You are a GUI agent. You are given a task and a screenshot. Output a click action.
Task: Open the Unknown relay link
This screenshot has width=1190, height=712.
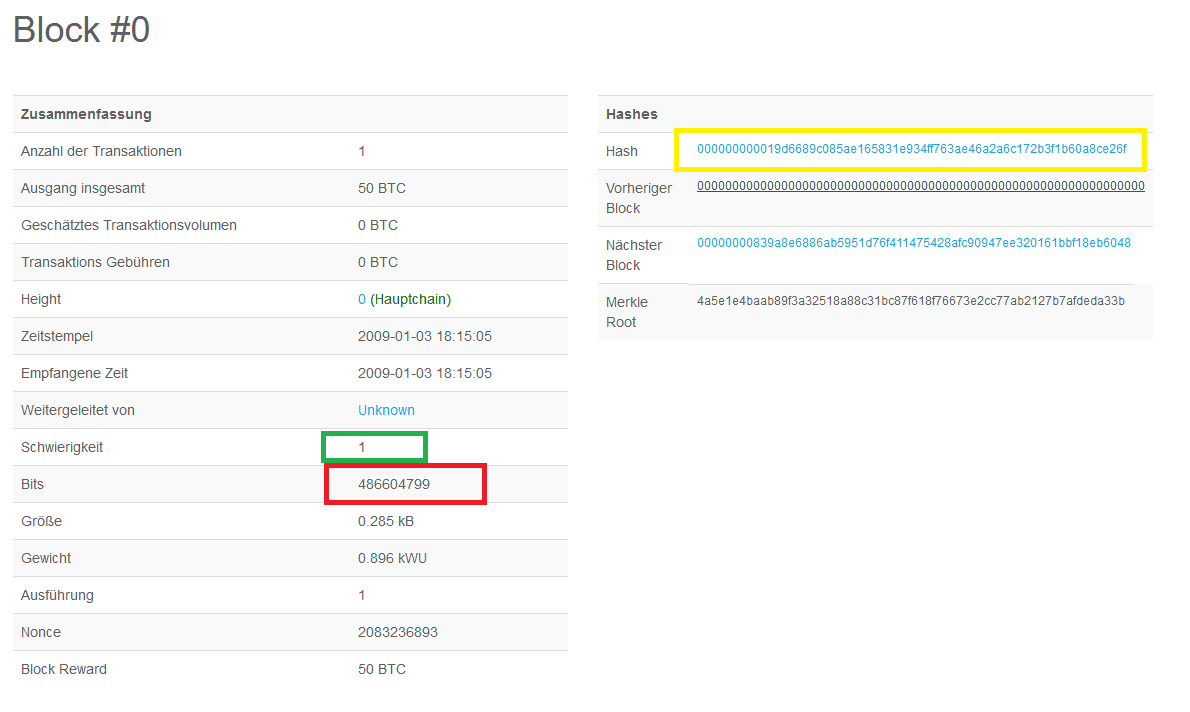pos(386,410)
